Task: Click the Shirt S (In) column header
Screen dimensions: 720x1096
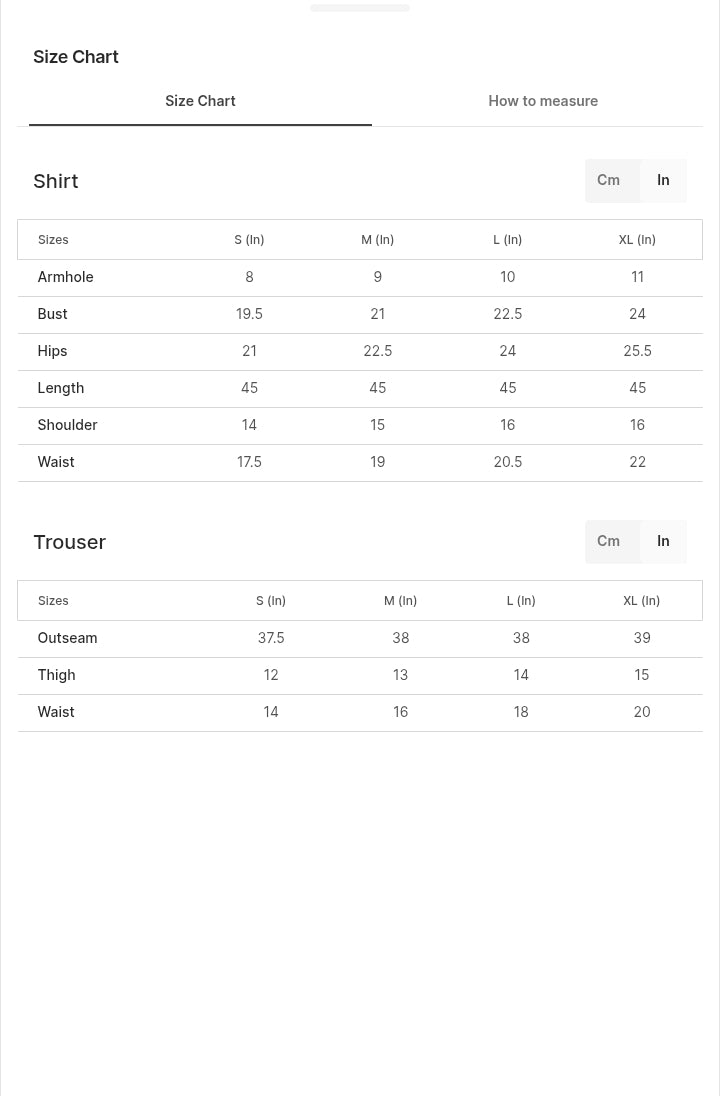Action: 249,240
